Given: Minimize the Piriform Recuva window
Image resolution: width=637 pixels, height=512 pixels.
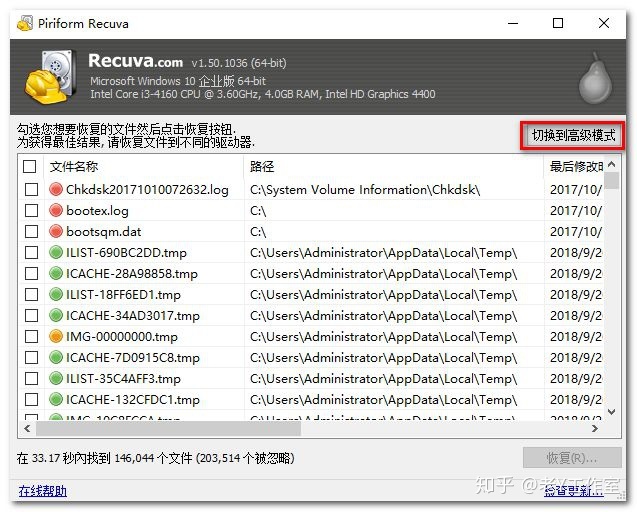Looking at the screenshot, I should 513,23.
